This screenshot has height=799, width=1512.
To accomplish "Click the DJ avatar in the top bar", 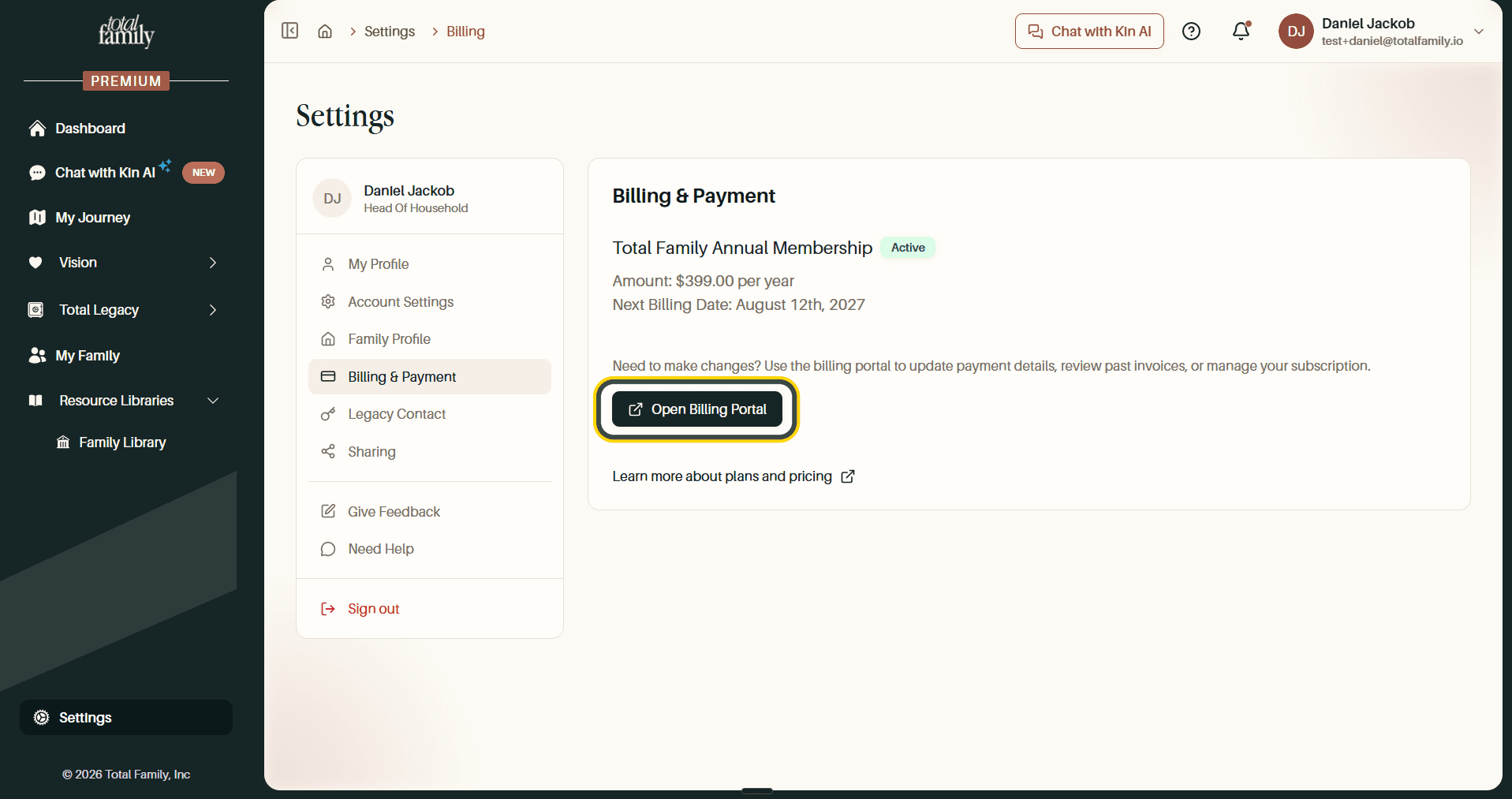I will click(x=1296, y=31).
